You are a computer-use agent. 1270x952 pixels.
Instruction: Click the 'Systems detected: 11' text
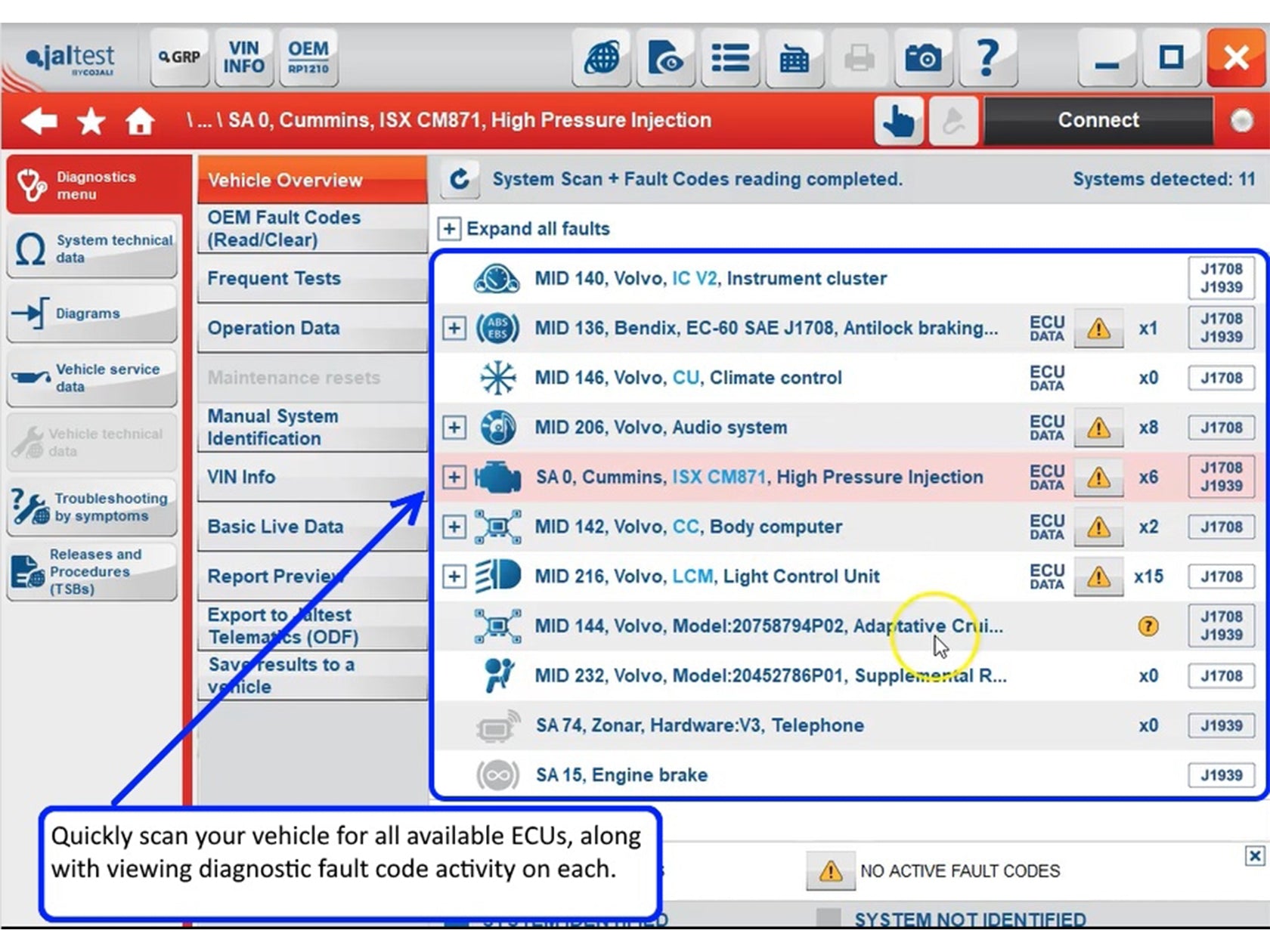pos(1163,179)
